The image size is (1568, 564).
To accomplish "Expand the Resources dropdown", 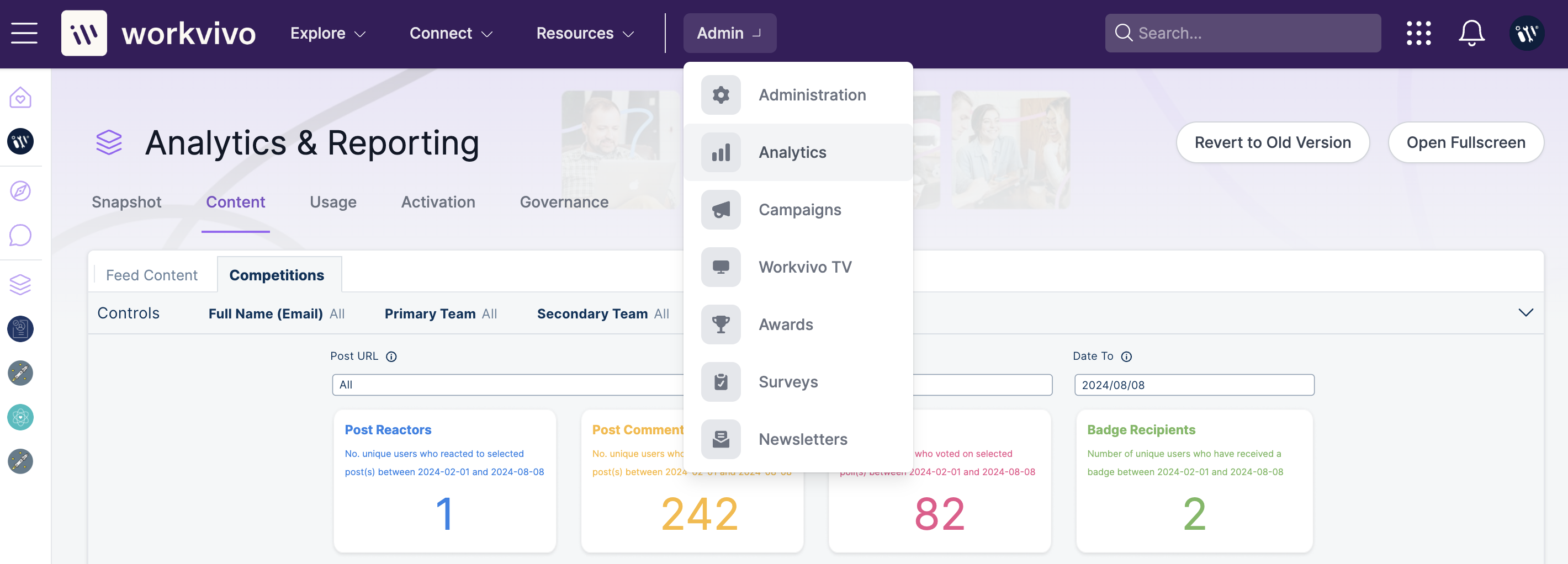I will click(585, 33).
